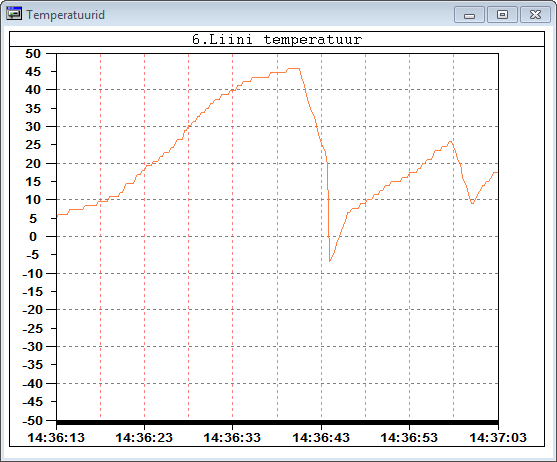Image resolution: width=557 pixels, height=462 pixels.
Task: Click the 14:36:53 time axis label
Action: coord(409,437)
